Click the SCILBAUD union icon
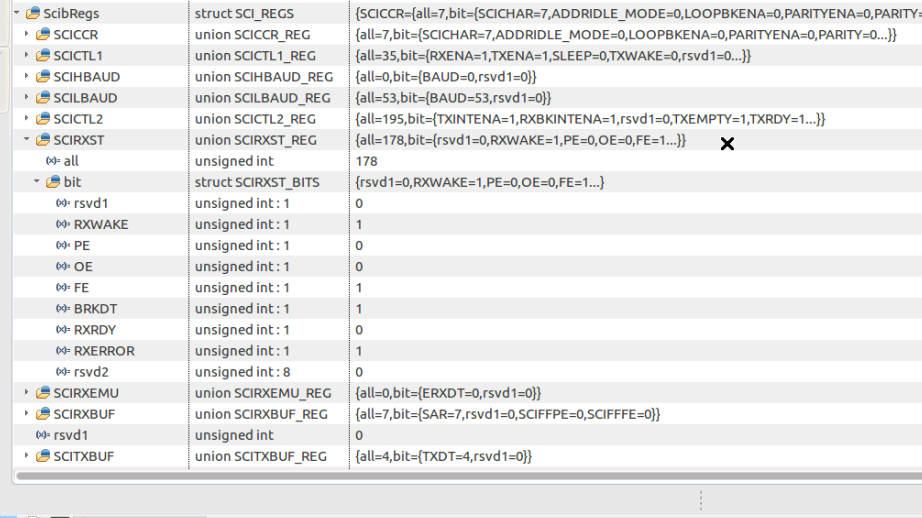 (x=43, y=98)
